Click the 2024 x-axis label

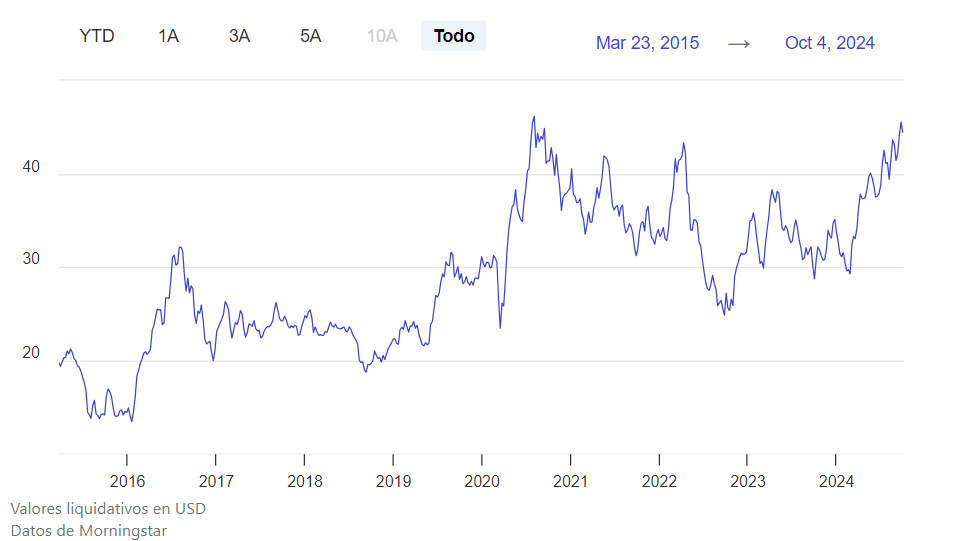point(836,482)
